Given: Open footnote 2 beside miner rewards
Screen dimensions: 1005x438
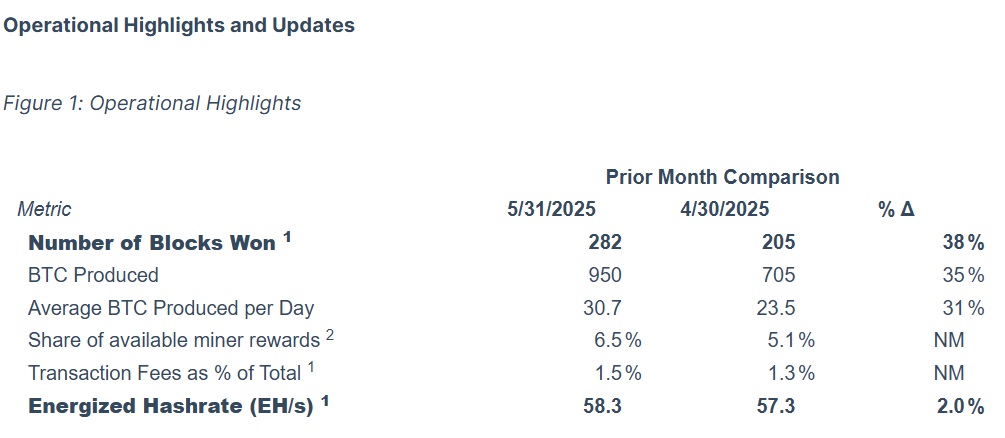Looking at the screenshot, I should click(330, 335).
